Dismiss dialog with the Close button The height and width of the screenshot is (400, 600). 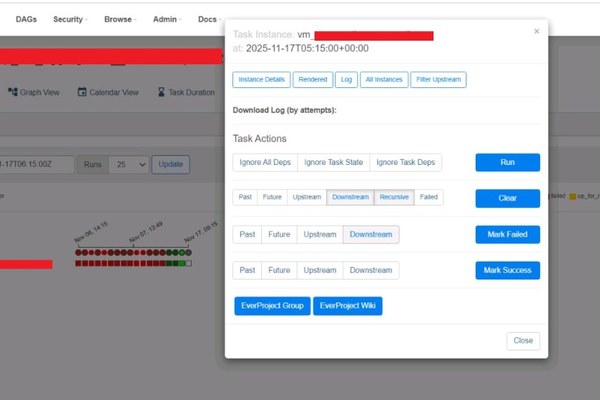click(523, 341)
